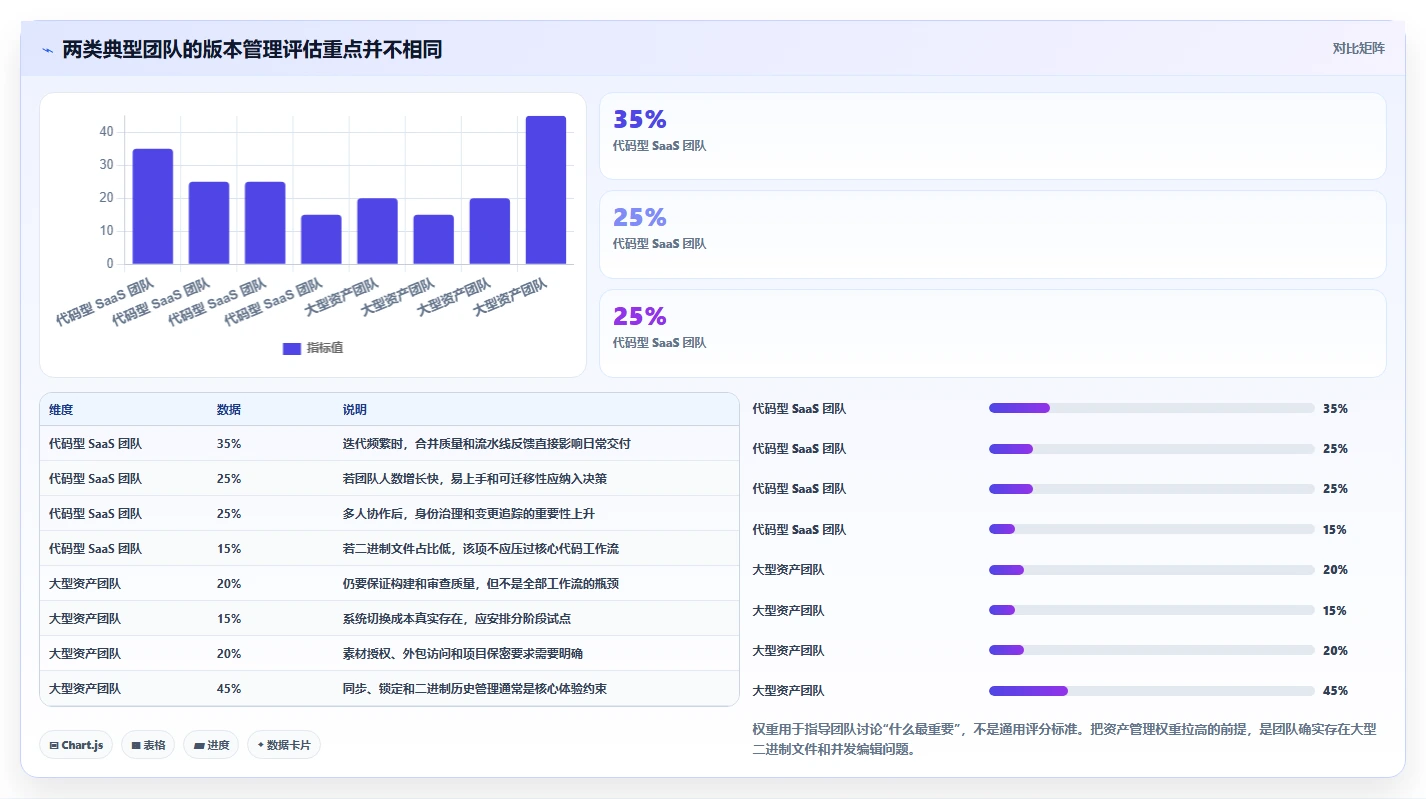Click table description 多人协作后，身份治理和变更追踪的重要性上升
Screen dimensions: 1426x799
(469, 514)
